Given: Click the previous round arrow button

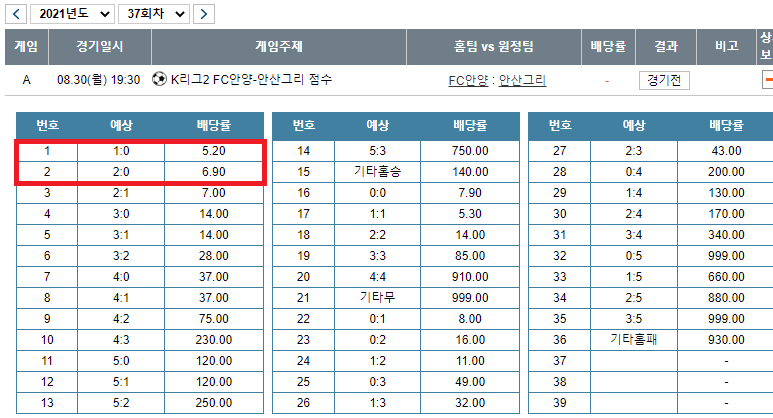Looking at the screenshot, I should (16, 13).
